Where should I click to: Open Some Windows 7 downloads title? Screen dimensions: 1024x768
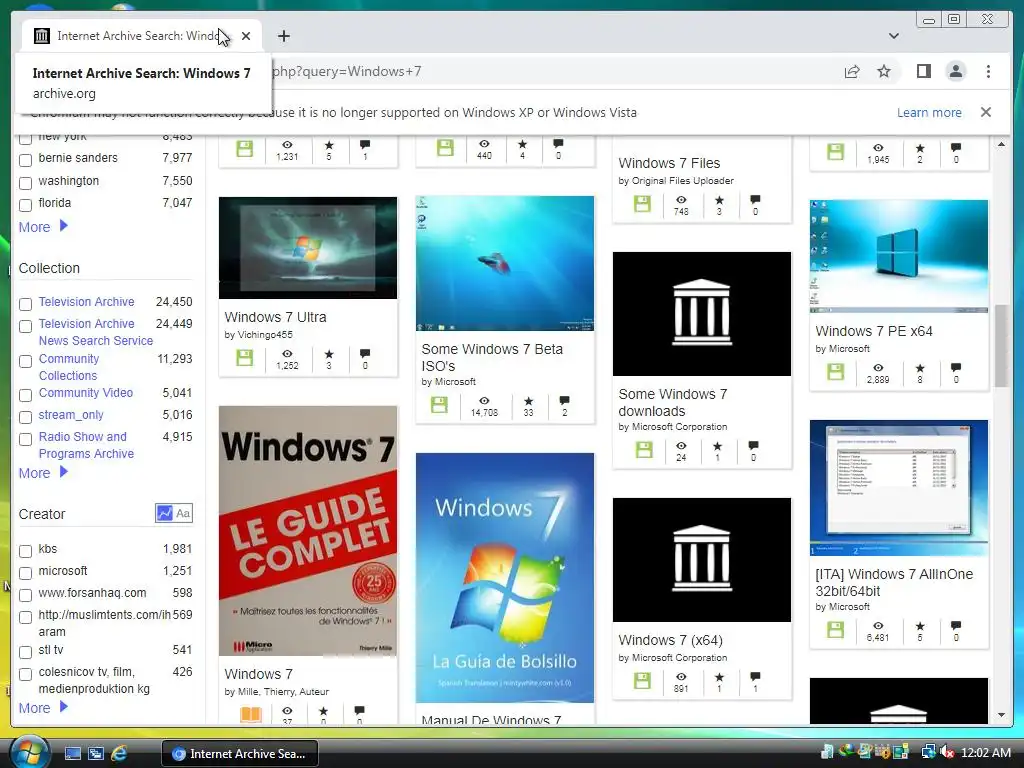click(x=673, y=402)
